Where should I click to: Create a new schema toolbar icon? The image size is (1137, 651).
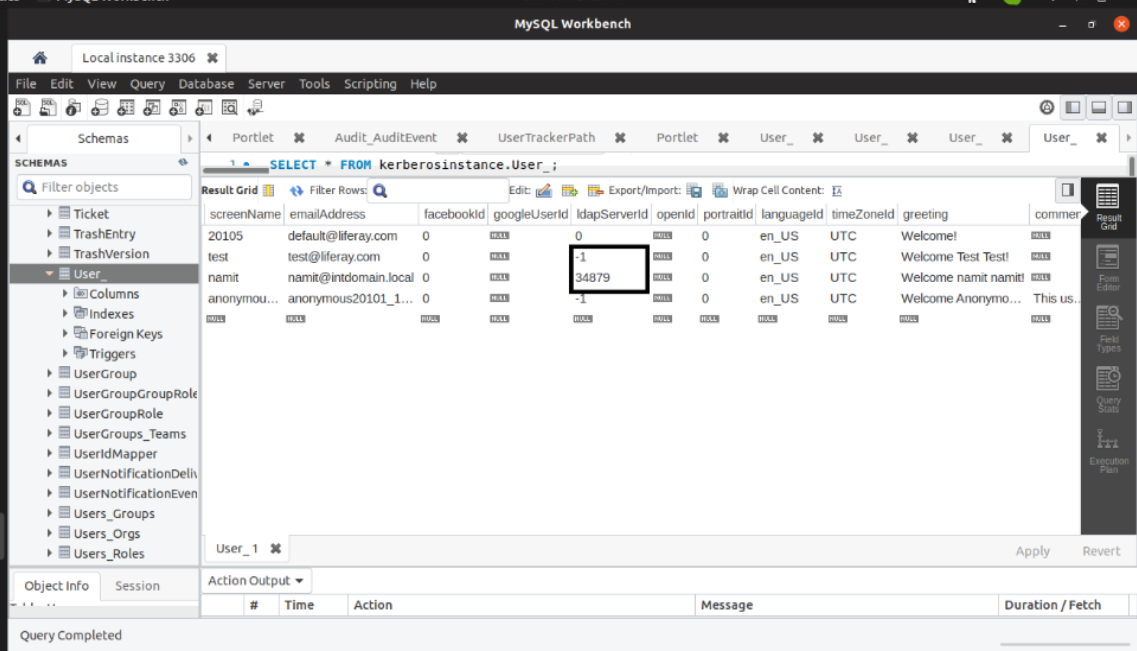pyautogui.click(x=99, y=108)
